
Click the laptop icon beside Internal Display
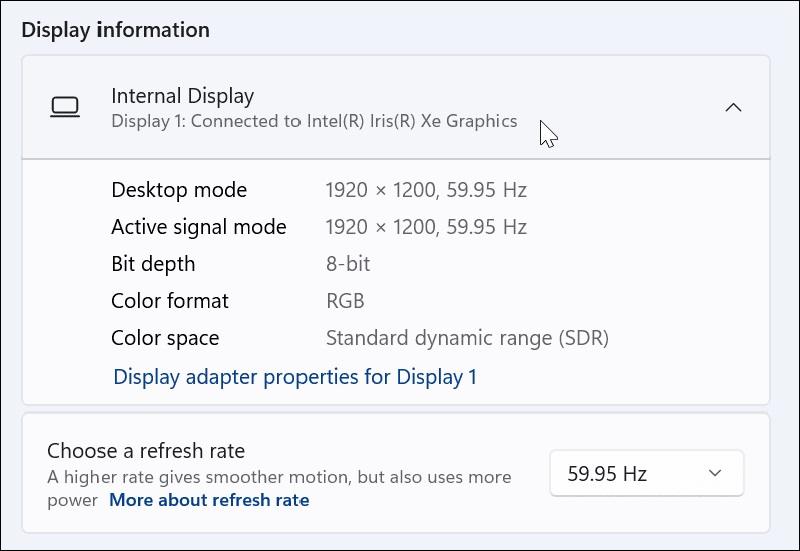[65, 107]
